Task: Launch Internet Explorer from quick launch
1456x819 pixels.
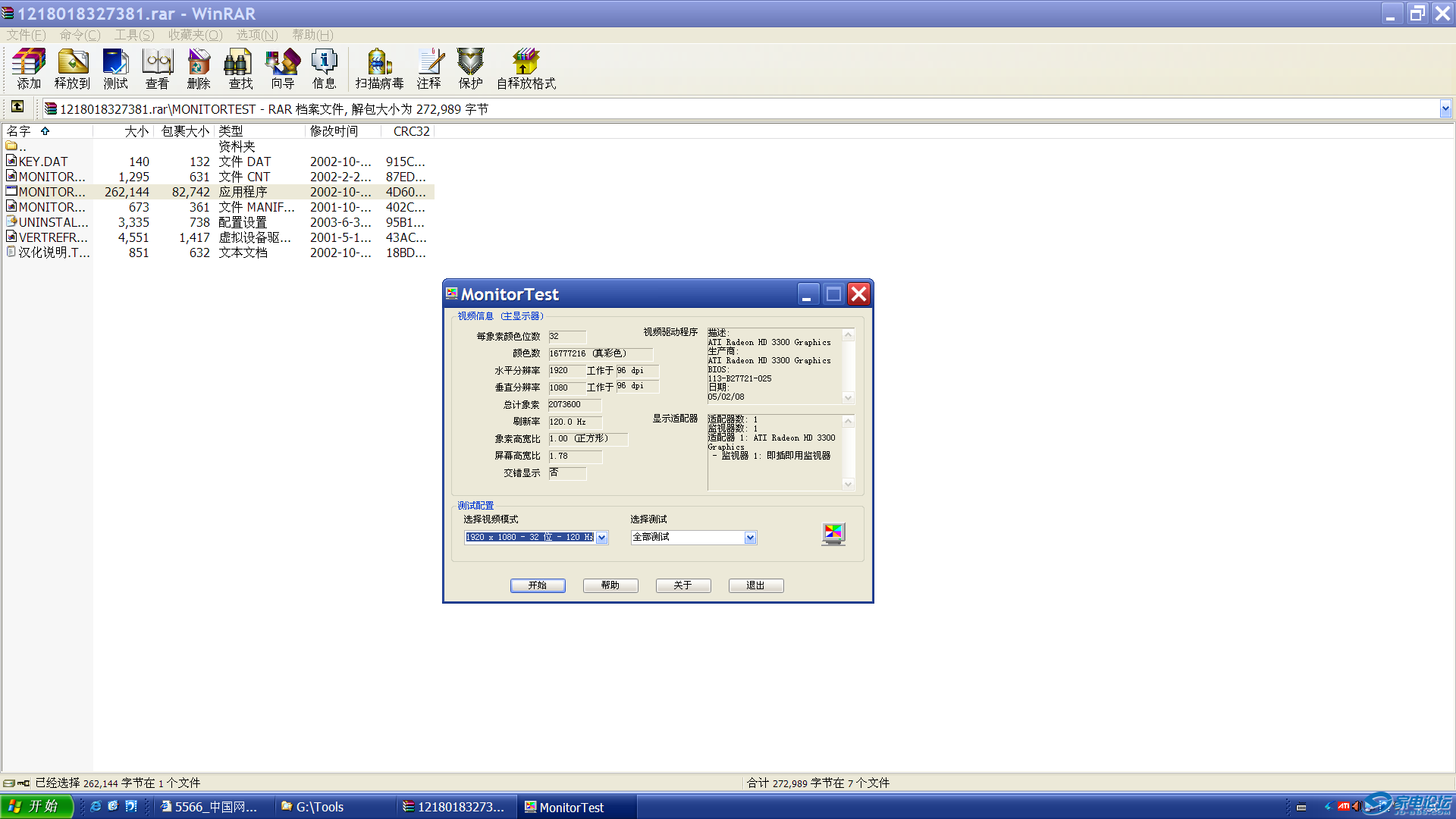Action: coord(96,806)
